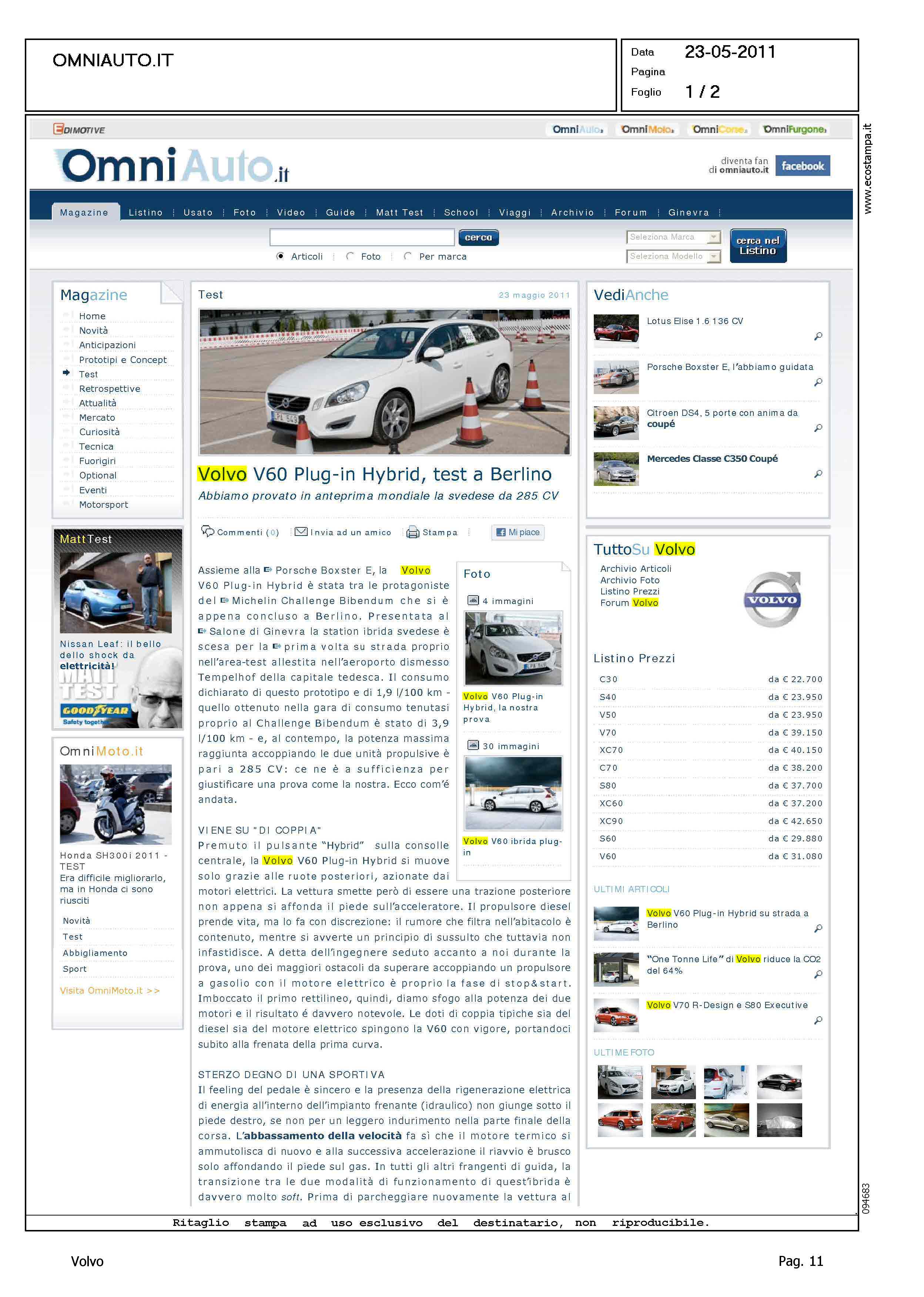Click the Stampa printer icon
This screenshot has width=924, height=1297.
[x=413, y=532]
